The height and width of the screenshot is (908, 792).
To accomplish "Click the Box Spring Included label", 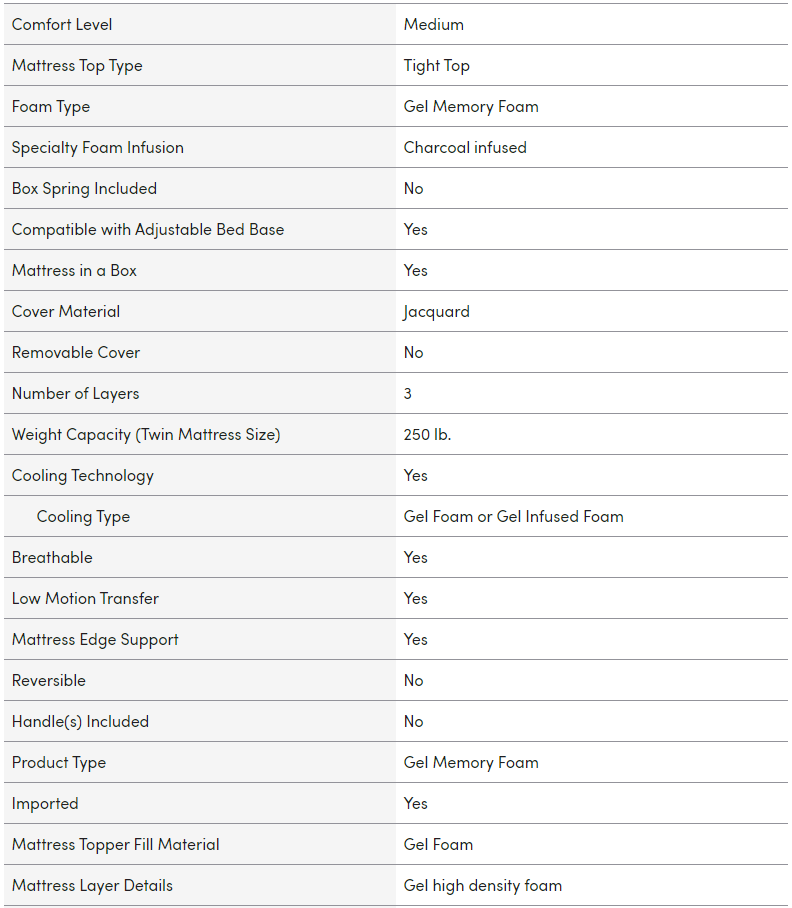I will tap(84, 188).
